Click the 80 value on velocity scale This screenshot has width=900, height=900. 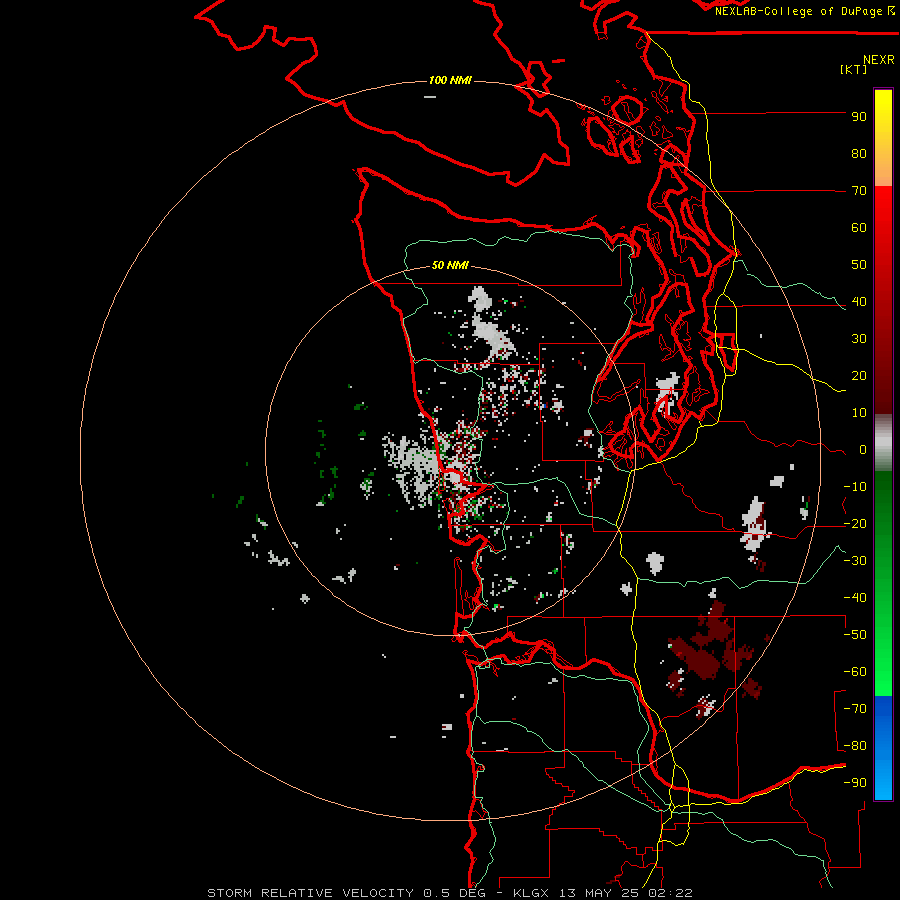tap(859, 154)
